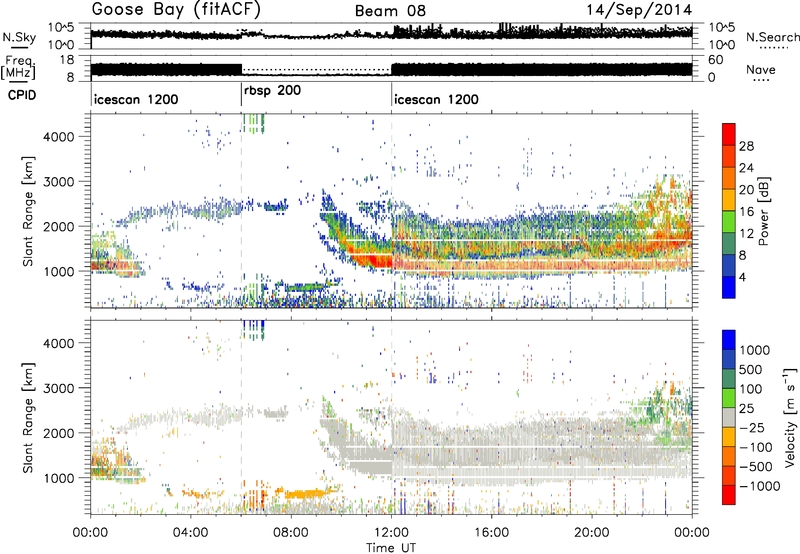Click the 20:00 time tick label

(x=591, y=533)
